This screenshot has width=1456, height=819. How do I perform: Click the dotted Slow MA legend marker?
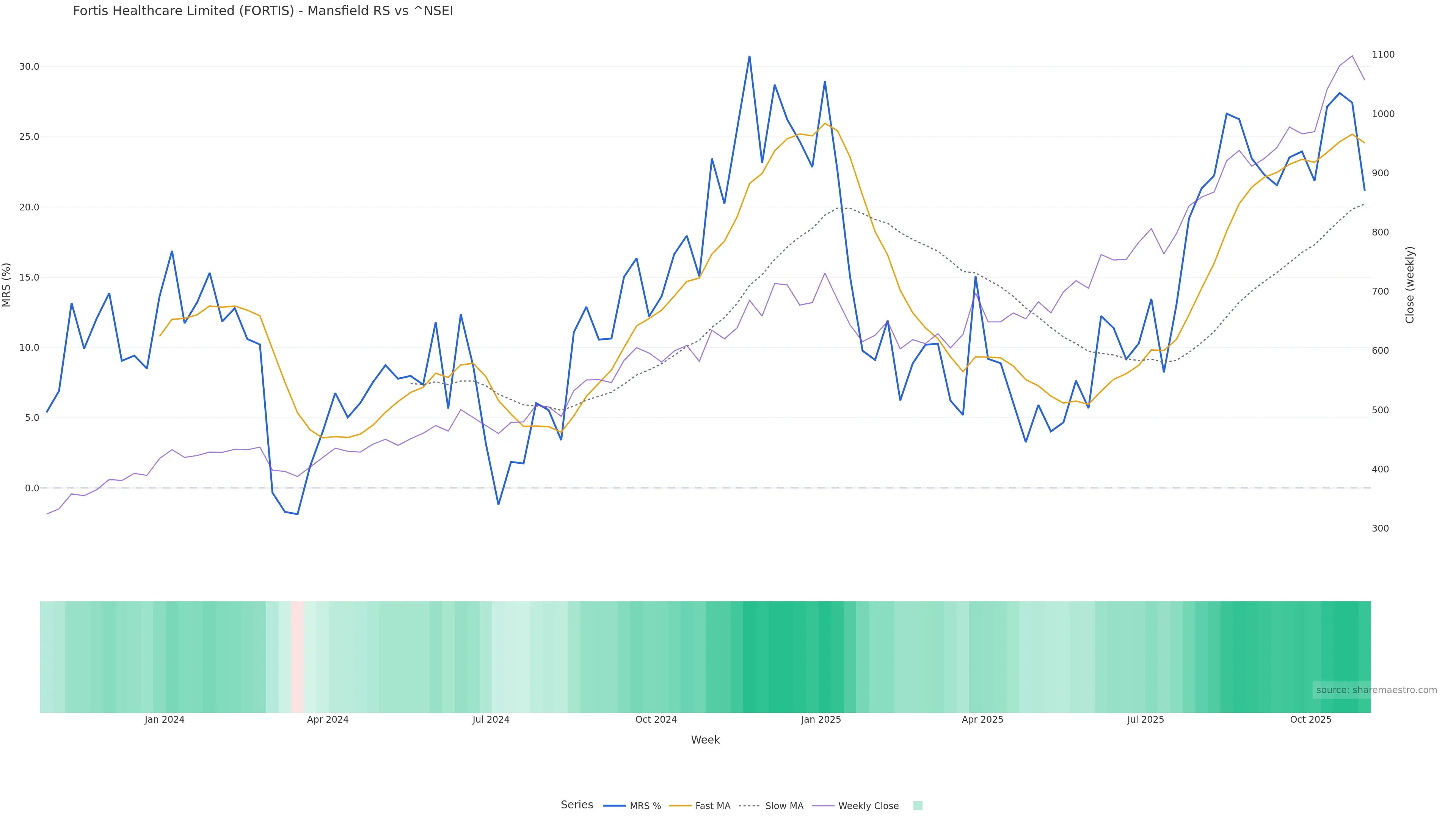pyautogui.click(x=750, y=806)
